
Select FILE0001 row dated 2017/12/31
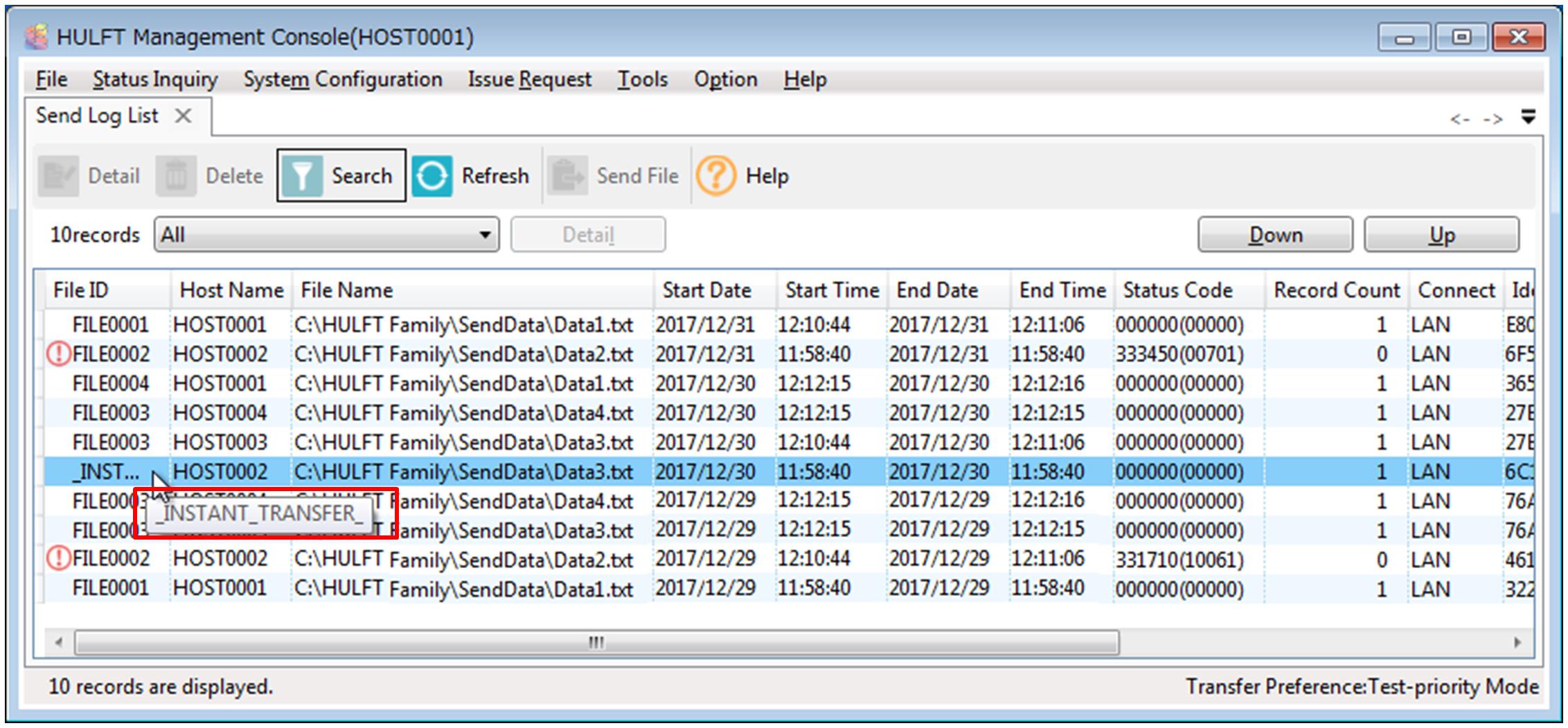tap(790, 325)
